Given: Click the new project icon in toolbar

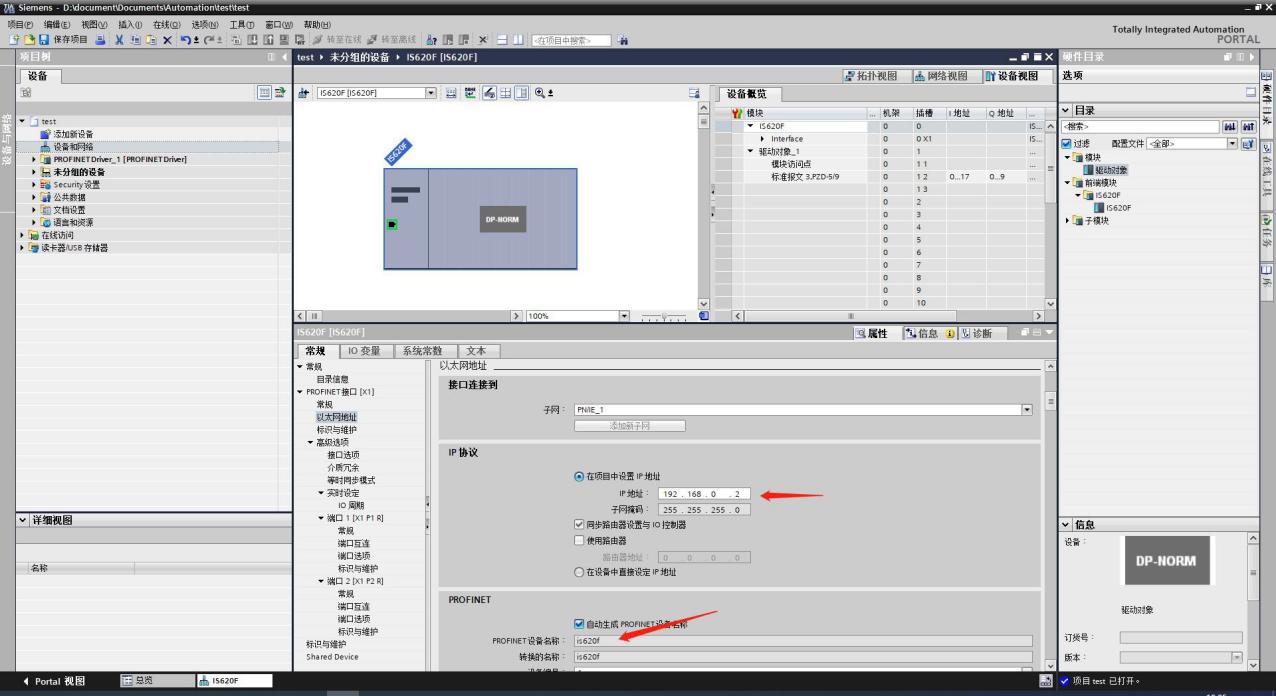Looking at the screenshot, I should pos(14,40).
